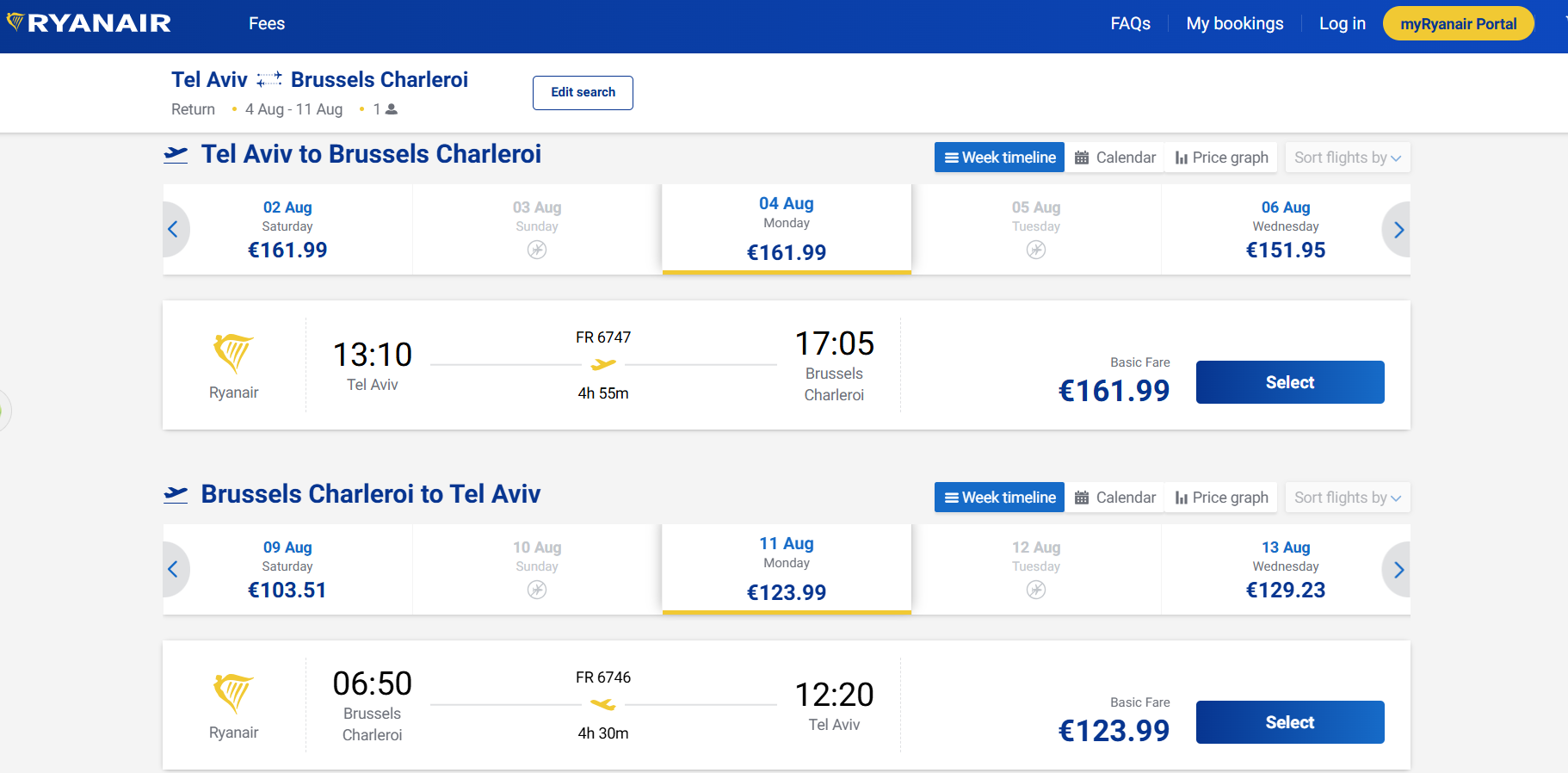Open return flights Price graph
The width and height of the screenshot is (1568, 773).
point(1222,498)
